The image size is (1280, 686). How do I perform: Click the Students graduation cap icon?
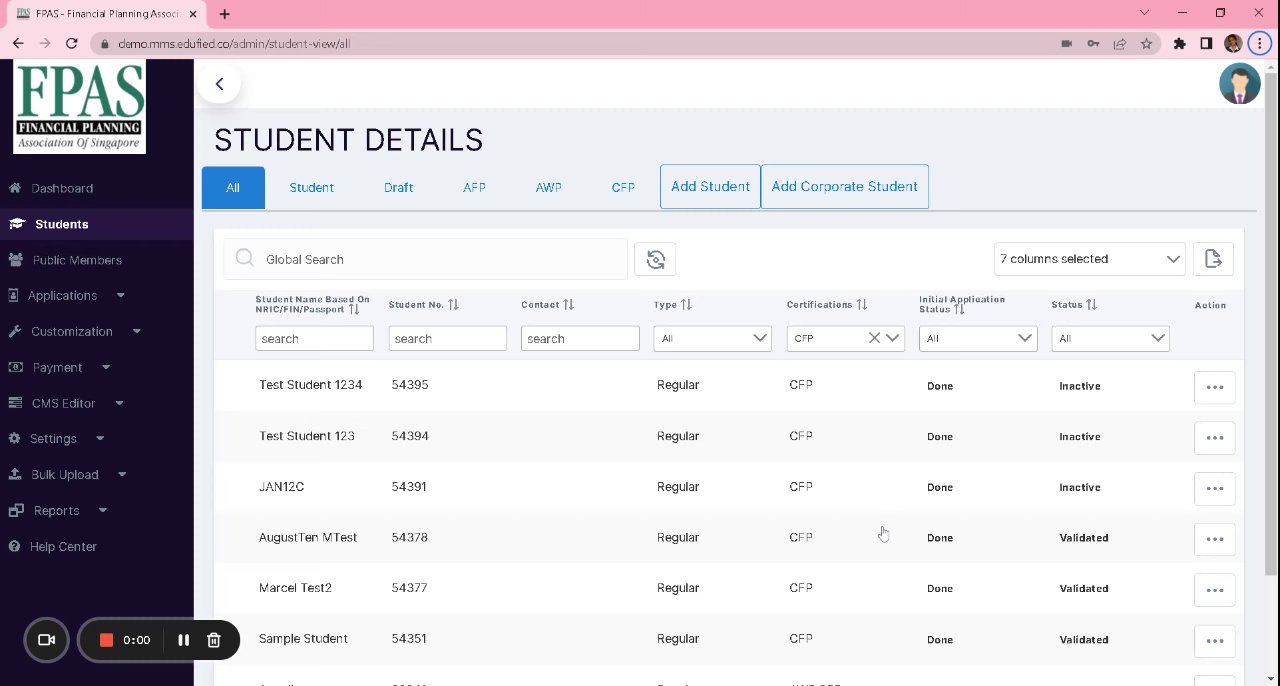click(16, 224)
